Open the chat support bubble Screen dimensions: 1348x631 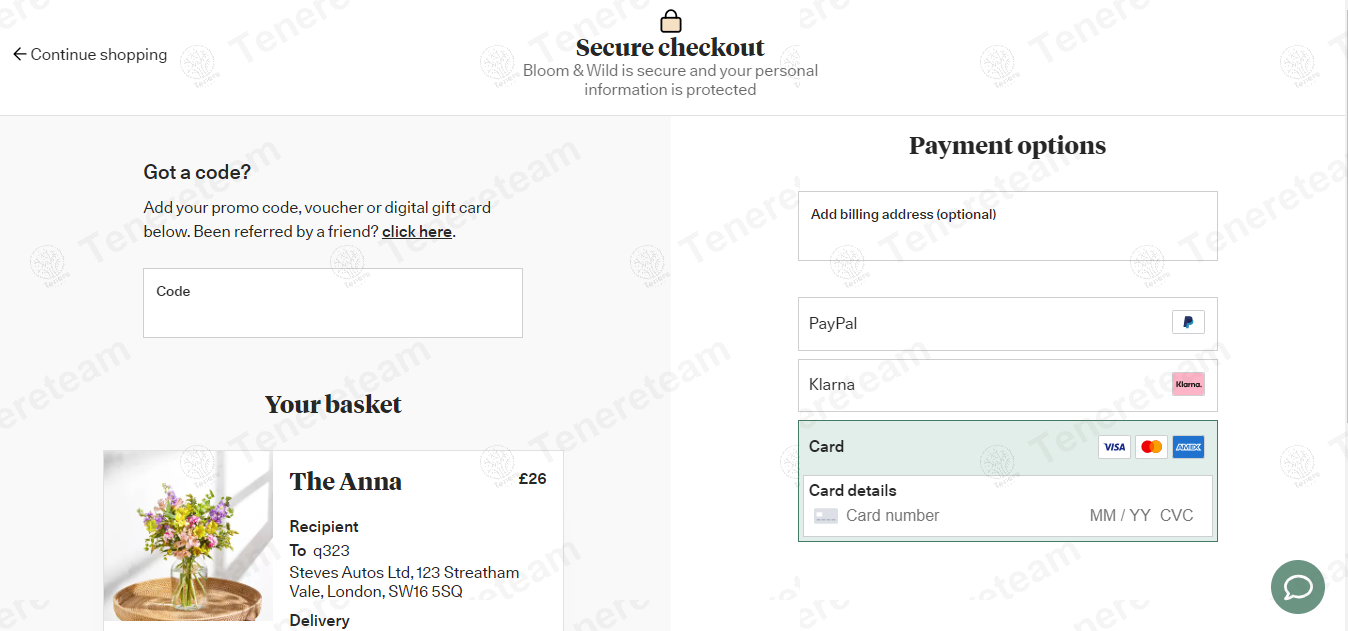click(1297, 586)
